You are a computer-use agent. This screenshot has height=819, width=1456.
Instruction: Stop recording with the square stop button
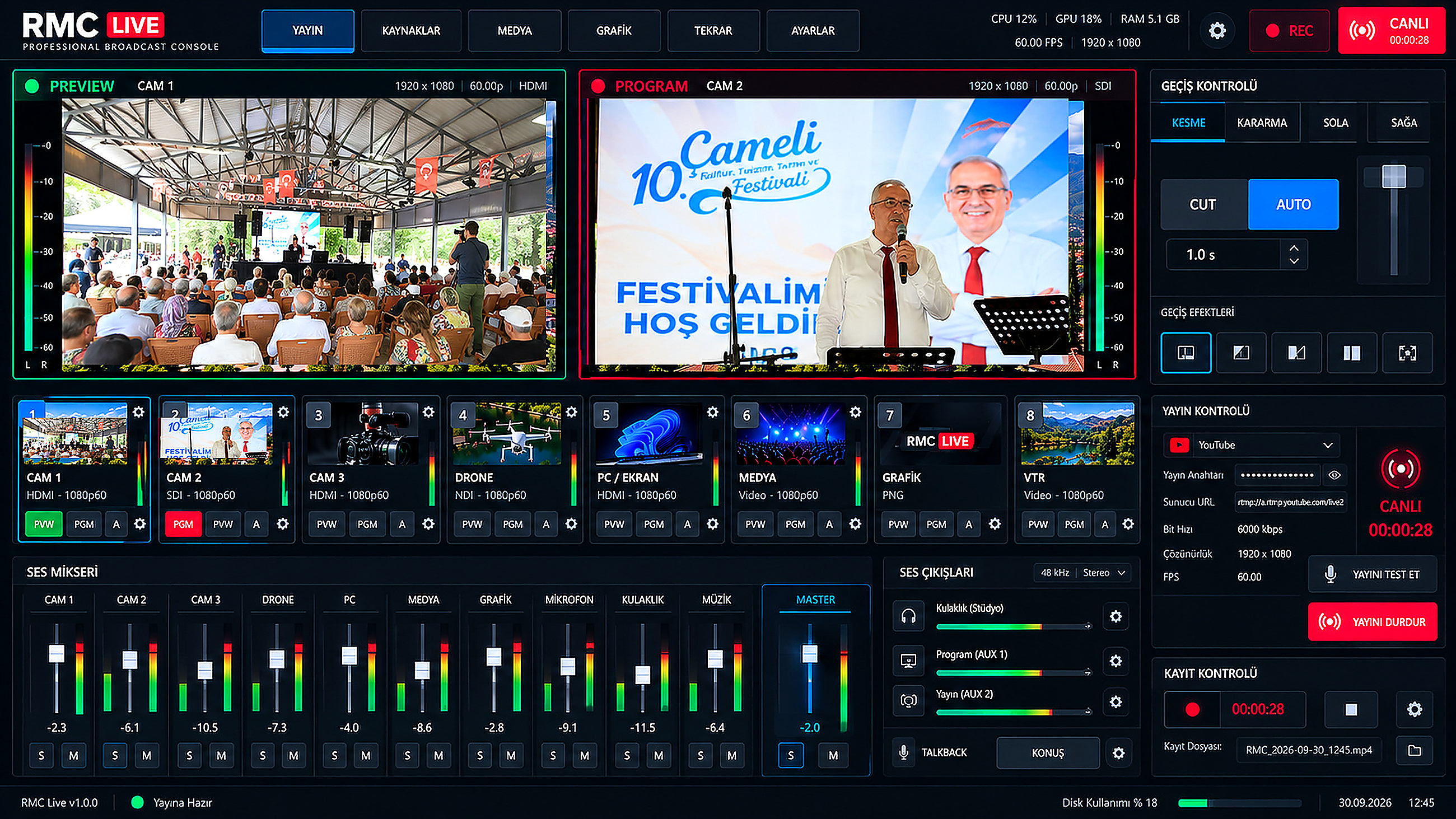click(x=1351, y=709)
